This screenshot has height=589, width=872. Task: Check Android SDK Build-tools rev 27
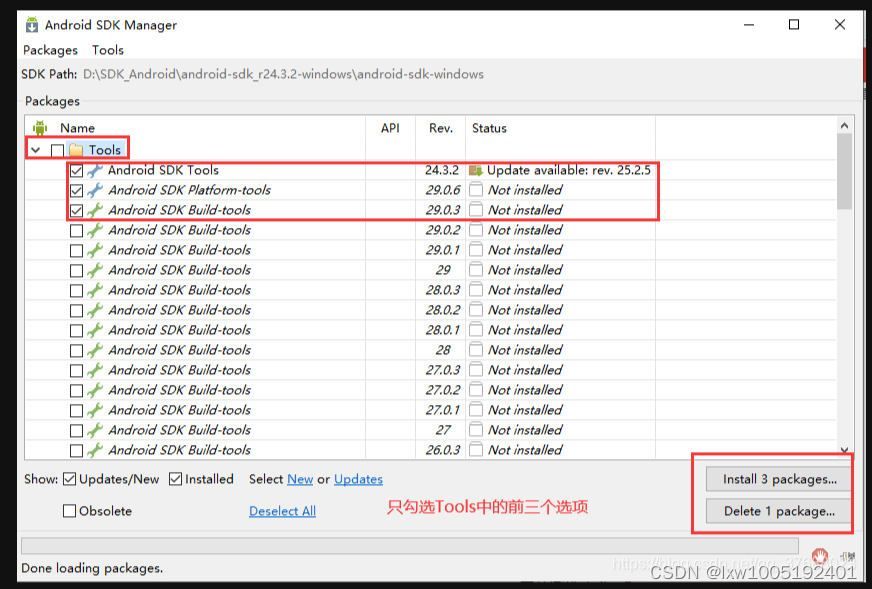(x=77, y=431)
